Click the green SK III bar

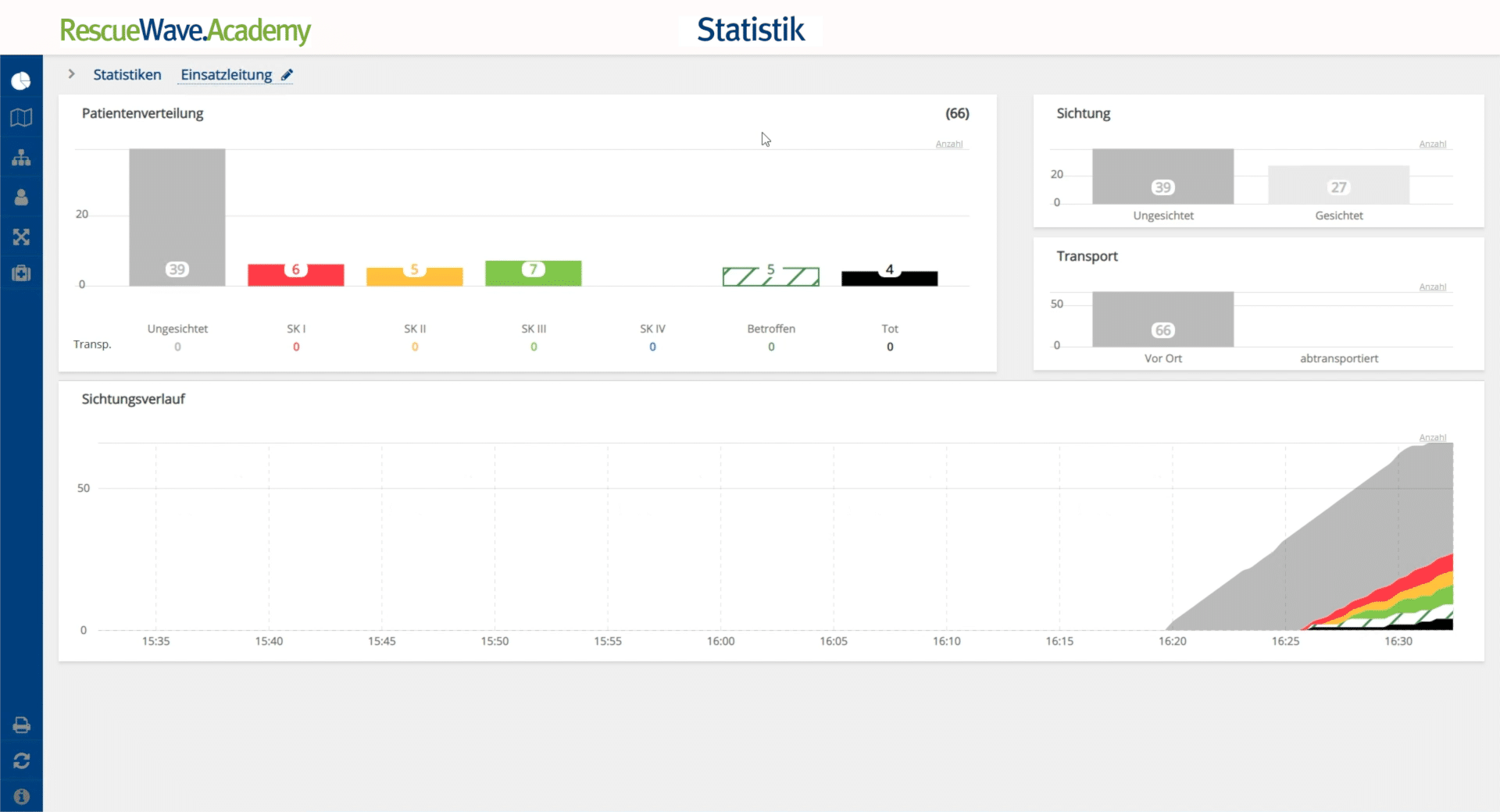click(534, 273)
